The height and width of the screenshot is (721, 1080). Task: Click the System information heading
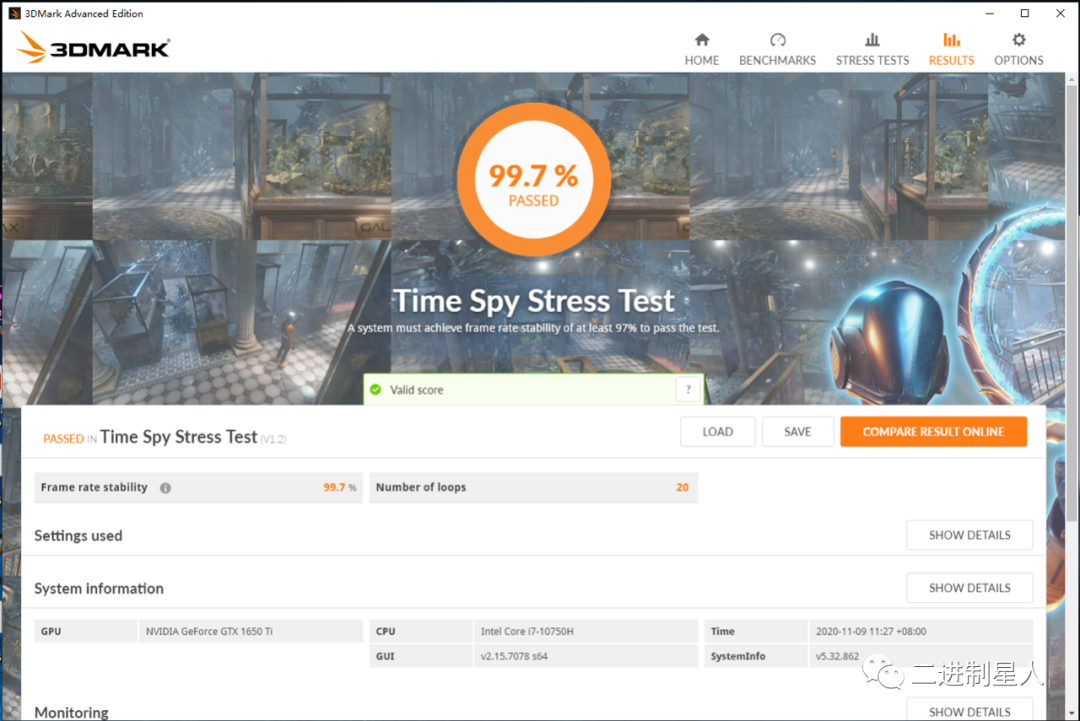[x=99, y=589]
